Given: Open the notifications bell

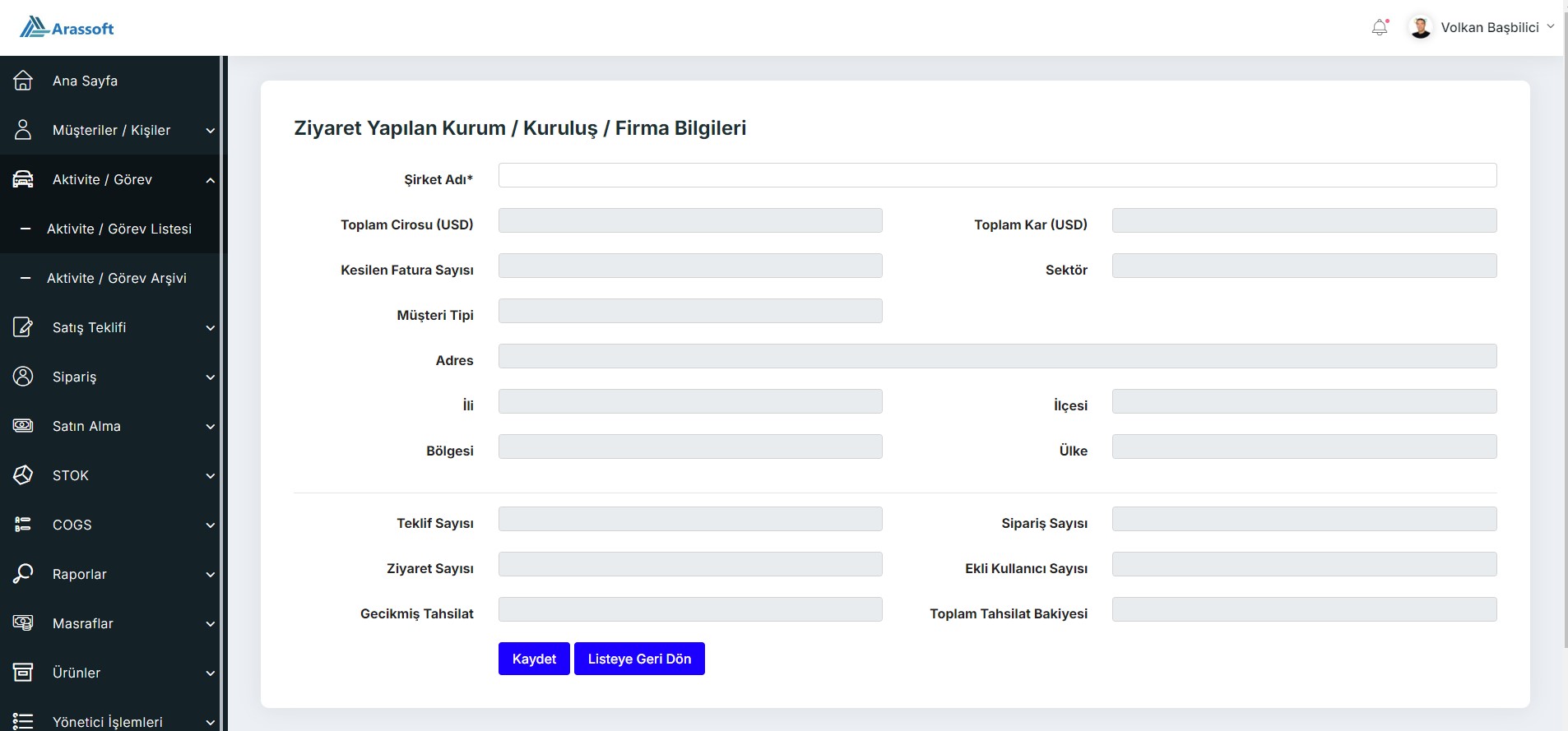Looking at the screenshot, I should pos(1380,28).
